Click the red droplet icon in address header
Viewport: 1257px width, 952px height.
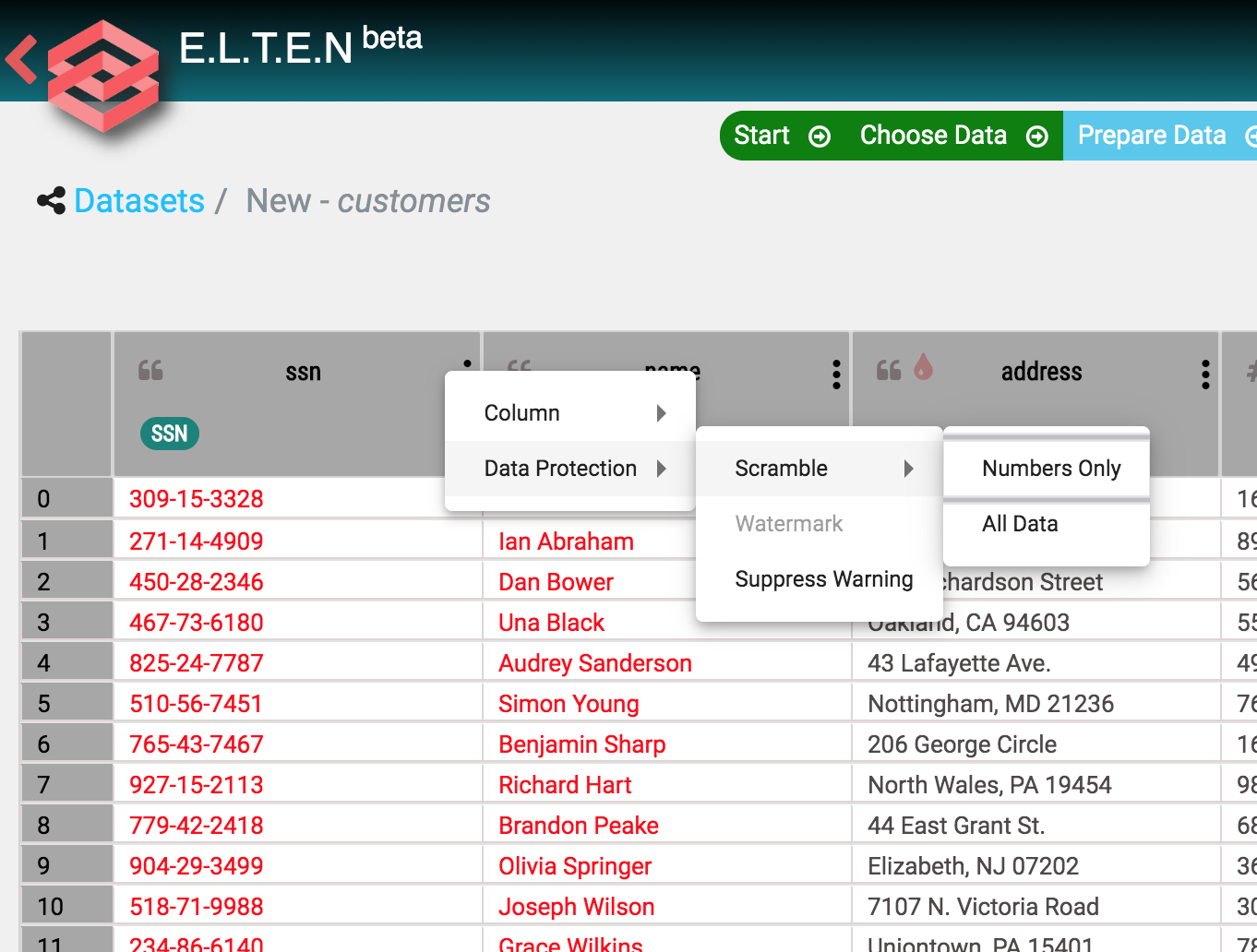coord(923,368)
